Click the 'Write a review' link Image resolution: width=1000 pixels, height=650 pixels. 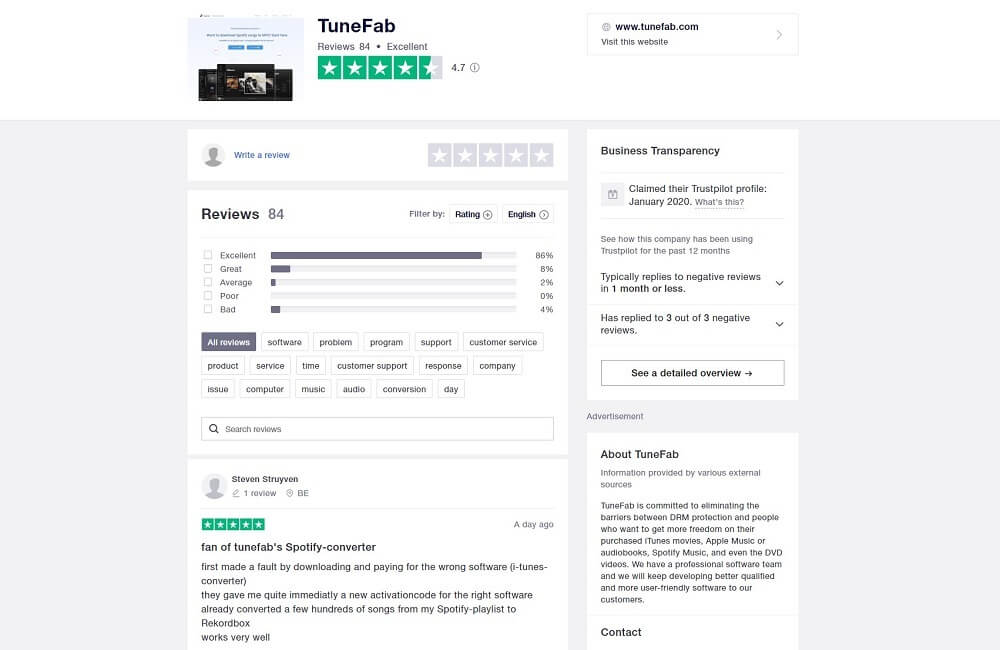262,155
